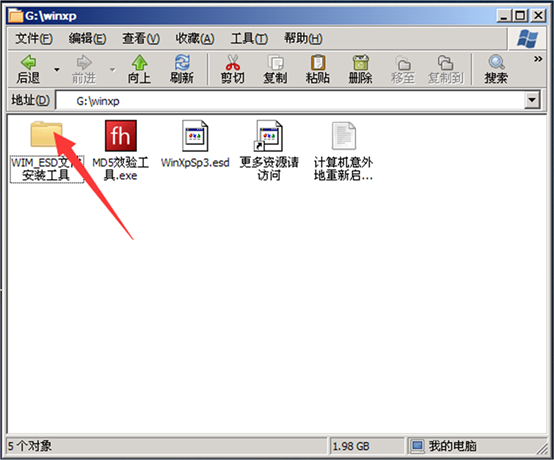
Task: Select the MD5效验工具.exe file
Action: (120, 151)
